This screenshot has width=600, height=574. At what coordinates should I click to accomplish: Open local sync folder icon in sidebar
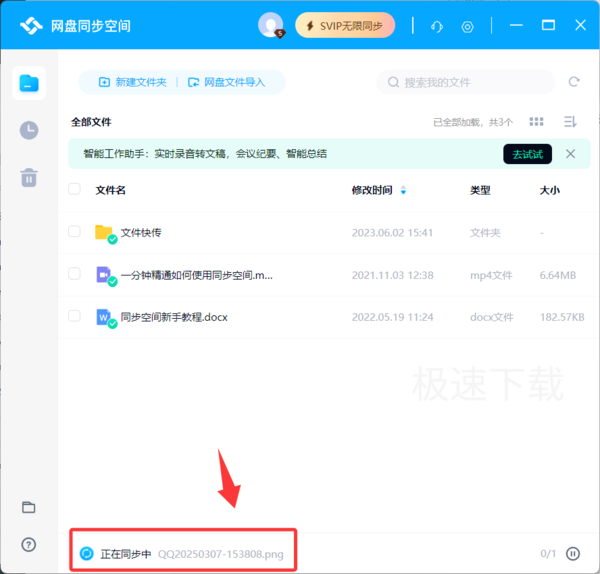(x=29, y=507)
